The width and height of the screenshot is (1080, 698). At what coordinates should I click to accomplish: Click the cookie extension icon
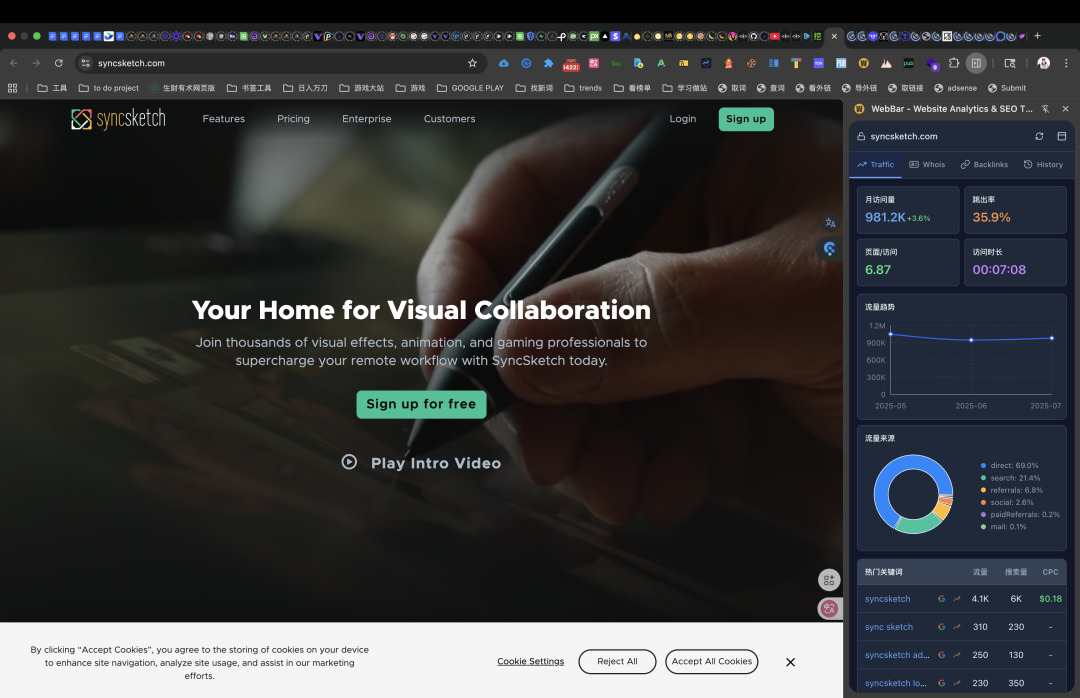(751, 63)
